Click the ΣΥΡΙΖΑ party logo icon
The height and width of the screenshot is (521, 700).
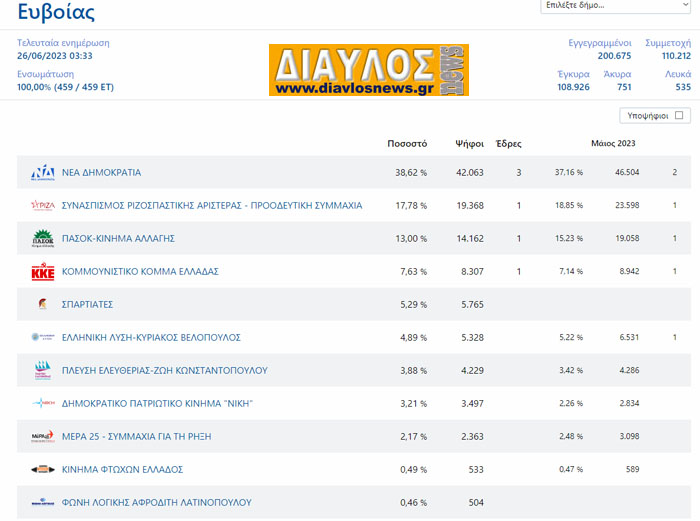tap(42, 205)
